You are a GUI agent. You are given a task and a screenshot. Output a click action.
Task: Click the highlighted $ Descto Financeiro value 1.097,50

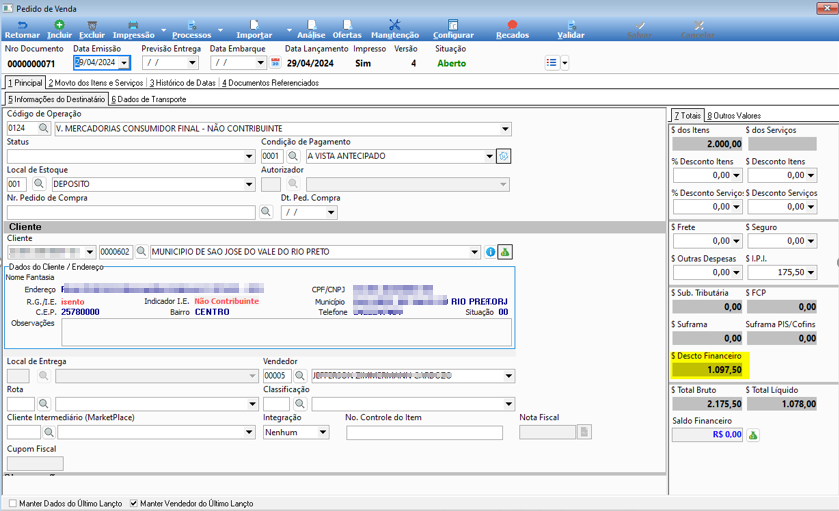[707, 370]
